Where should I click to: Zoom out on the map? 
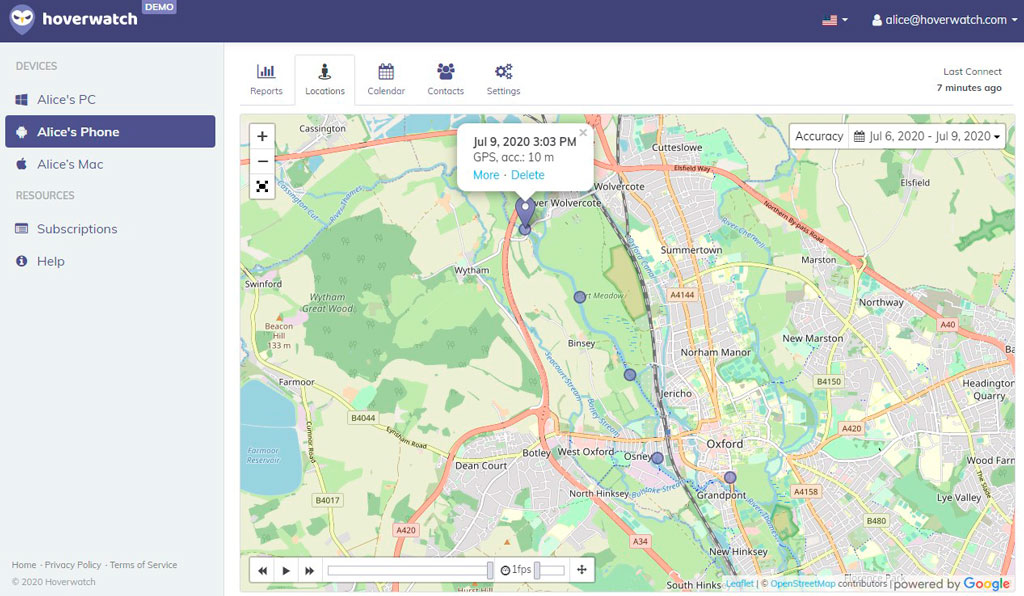(x=262, y=161)
